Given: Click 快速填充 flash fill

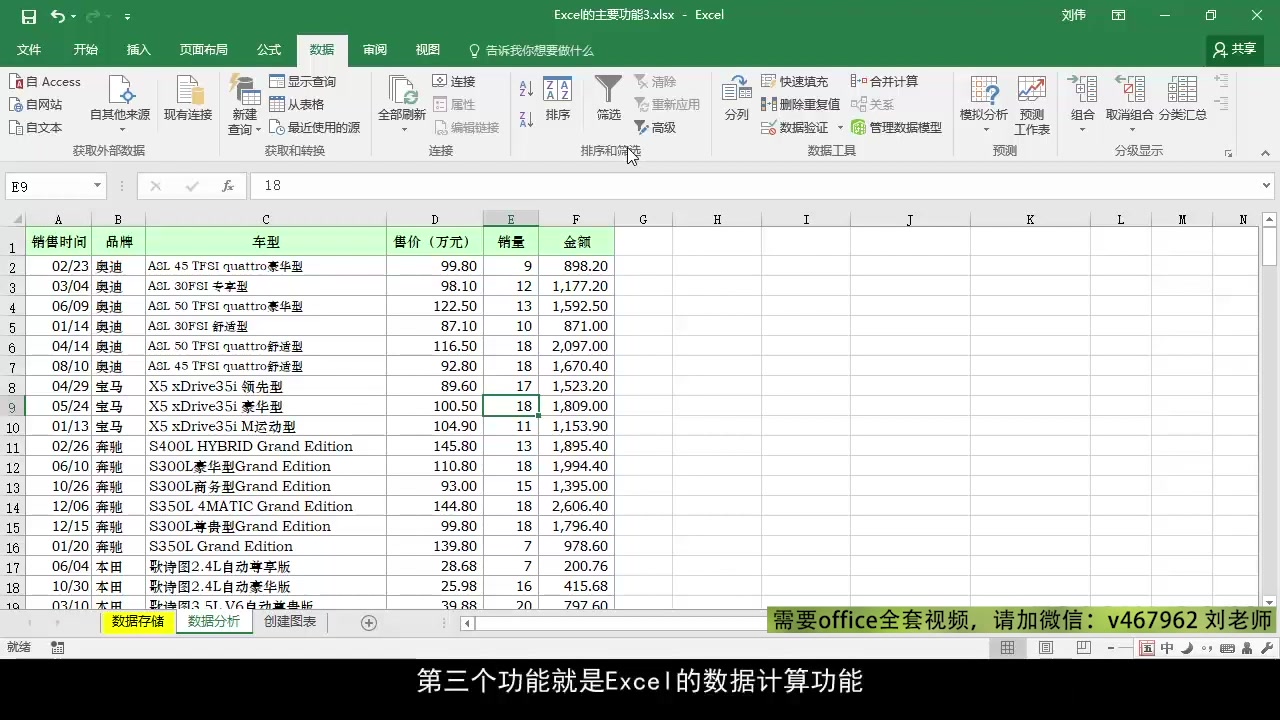Looking at the screenshot, I should tap(795, 82).
